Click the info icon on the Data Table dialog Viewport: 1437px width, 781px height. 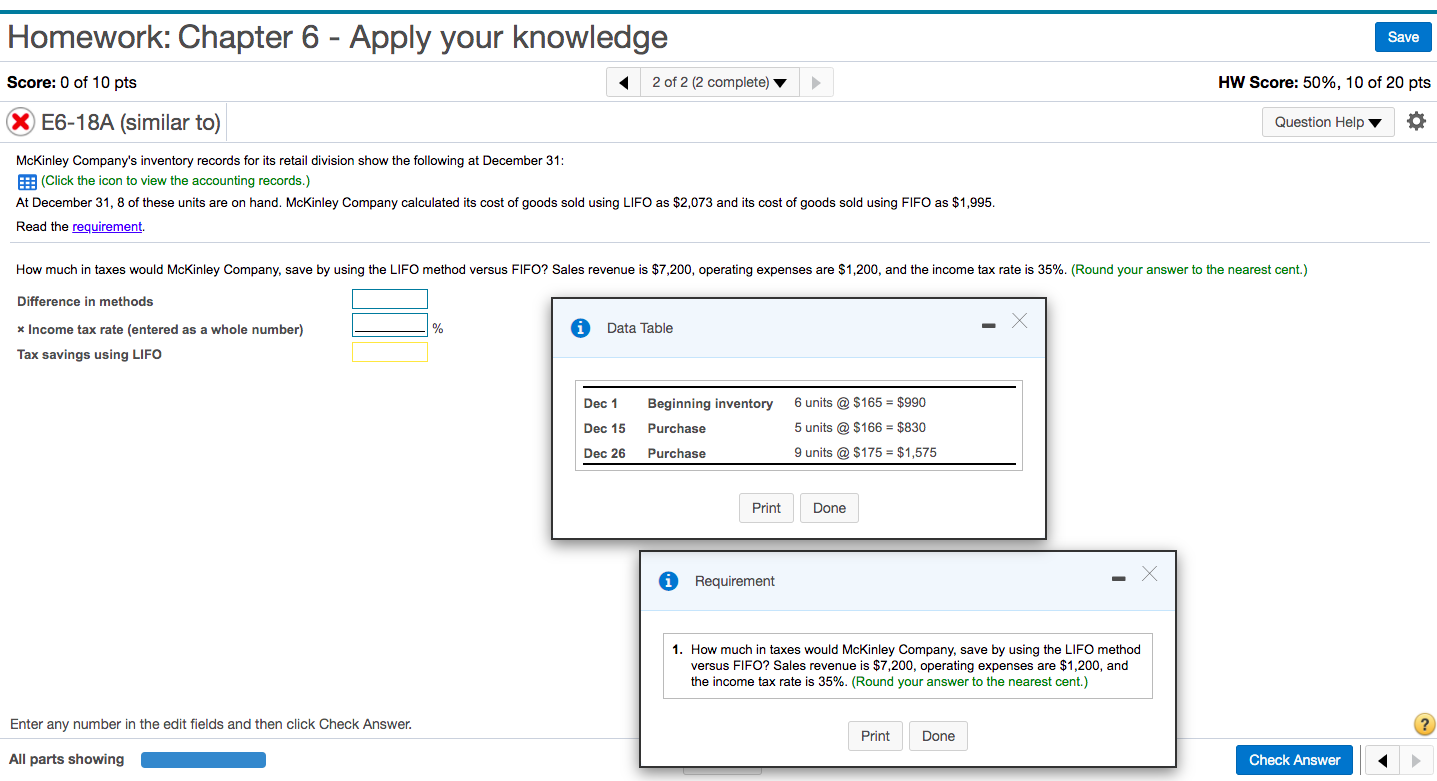point(580,327)
